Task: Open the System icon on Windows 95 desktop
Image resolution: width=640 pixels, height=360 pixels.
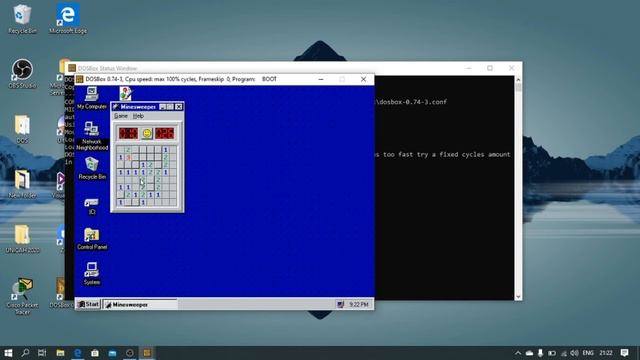Action: pyautogui.click(x=92, y=273)
